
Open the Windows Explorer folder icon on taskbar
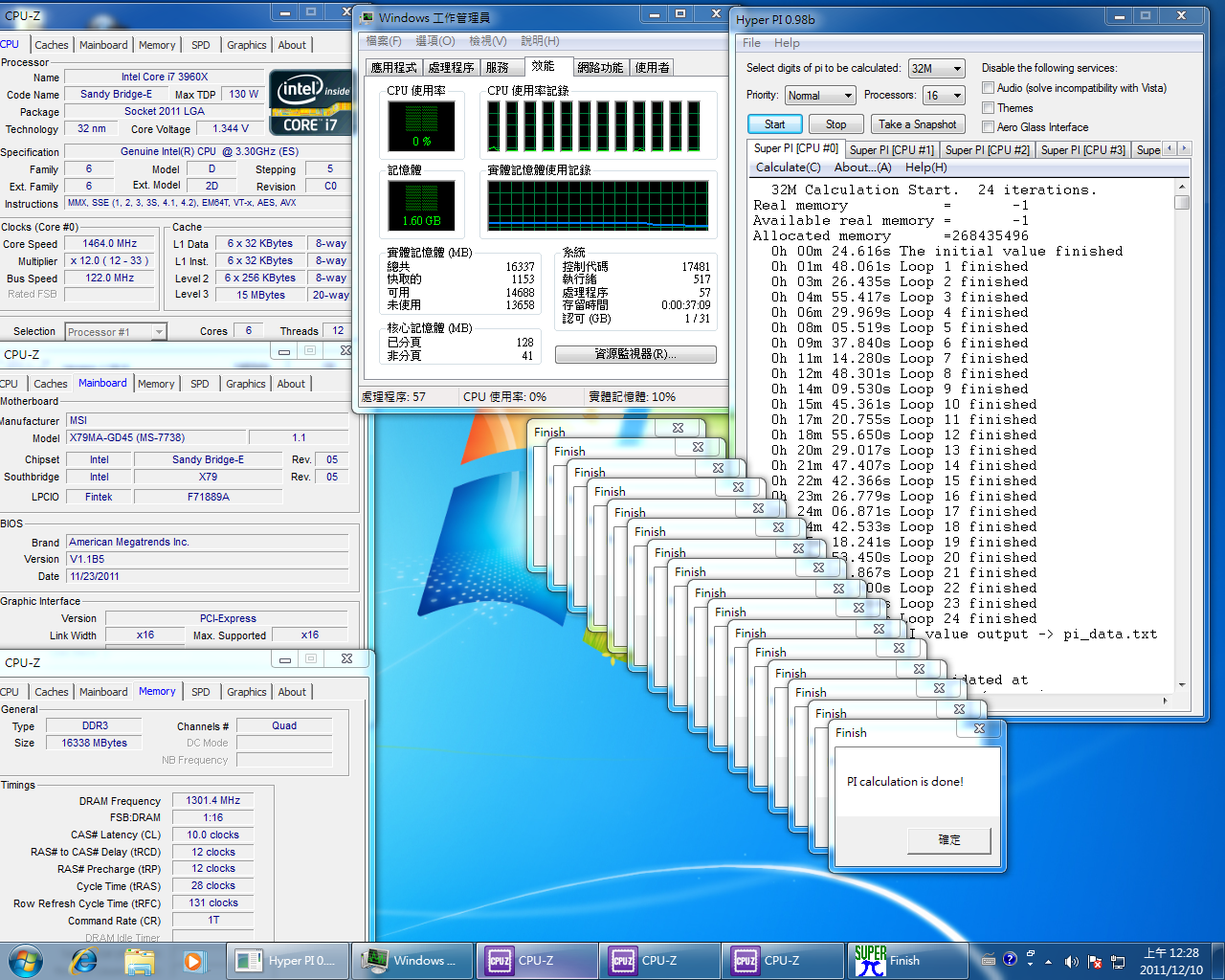point(139,961)
